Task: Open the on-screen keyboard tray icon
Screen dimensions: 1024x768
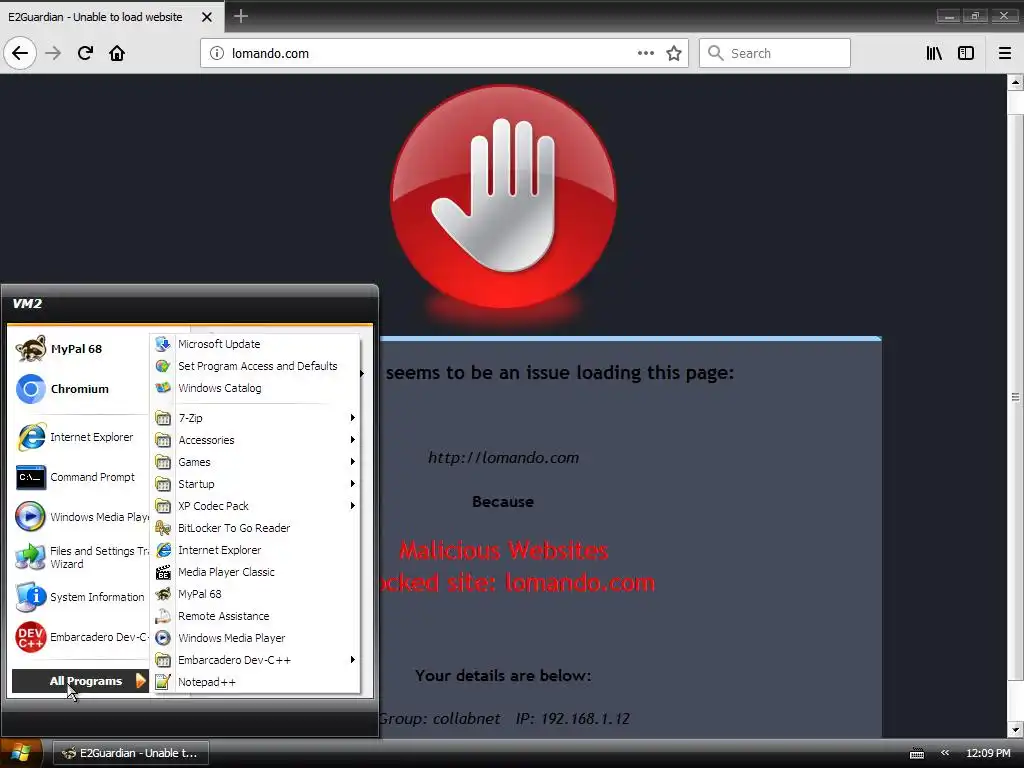Action: click(917, 754)
